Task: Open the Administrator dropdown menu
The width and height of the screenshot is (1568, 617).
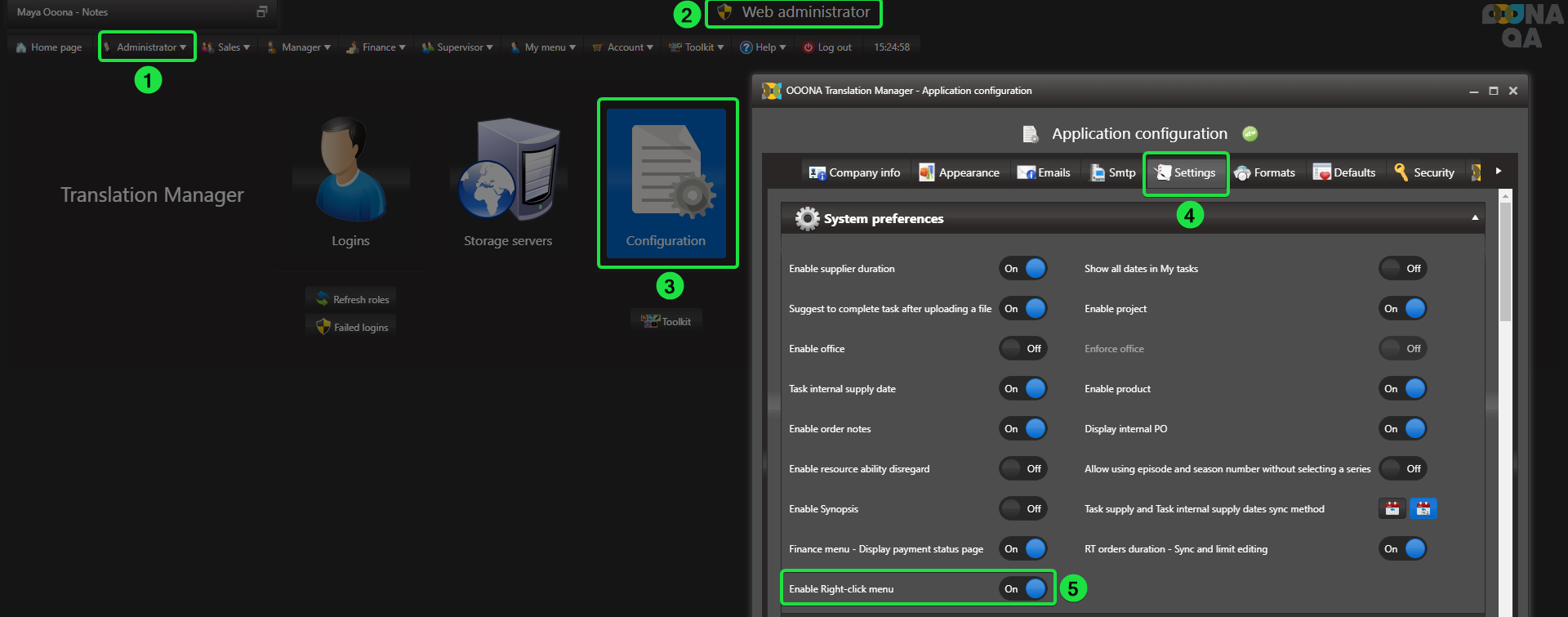Action: [x=147, y=47]
